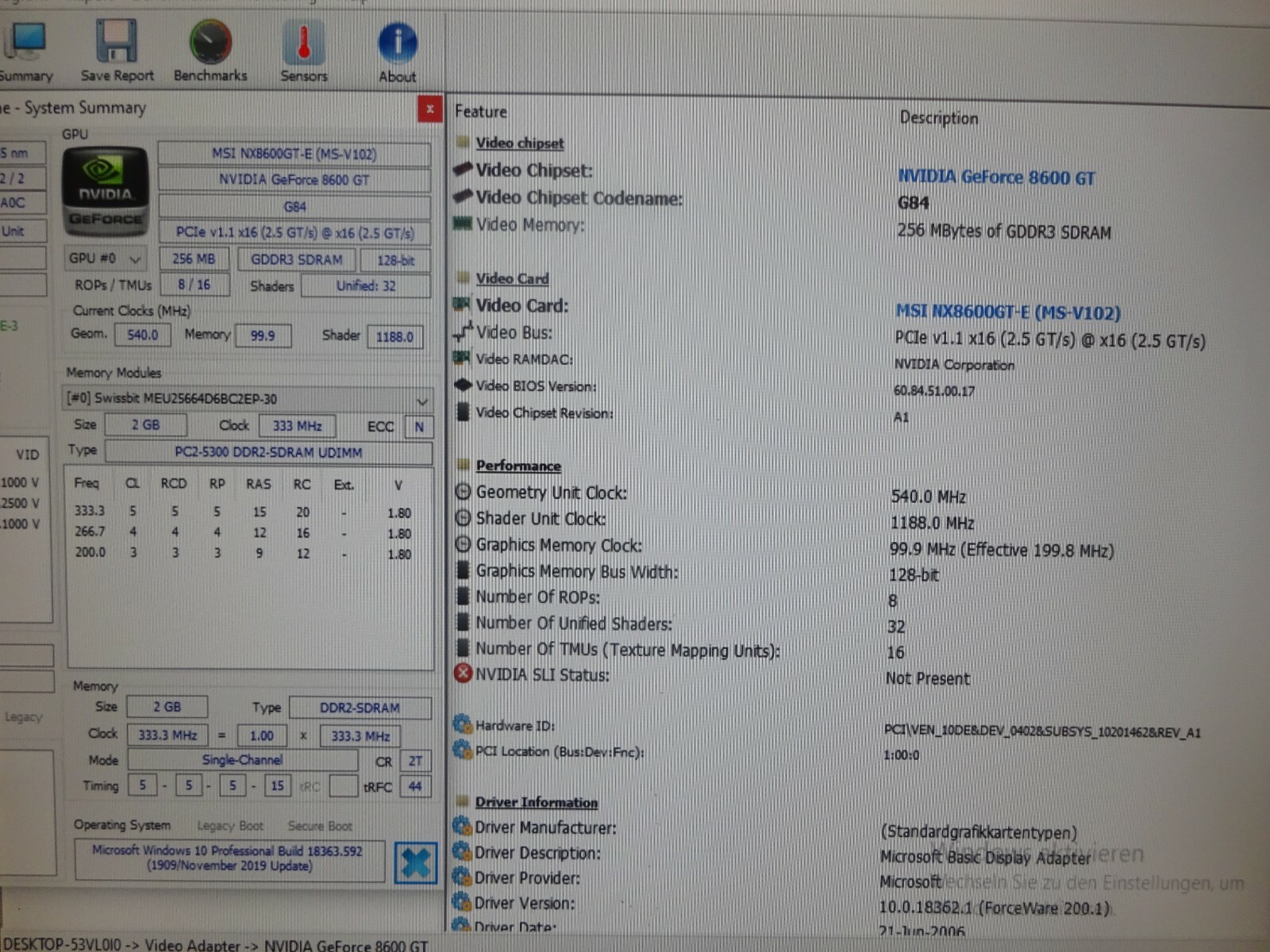1270x952 pixels.
Task: Click the Feature column header
Action: 481,112
